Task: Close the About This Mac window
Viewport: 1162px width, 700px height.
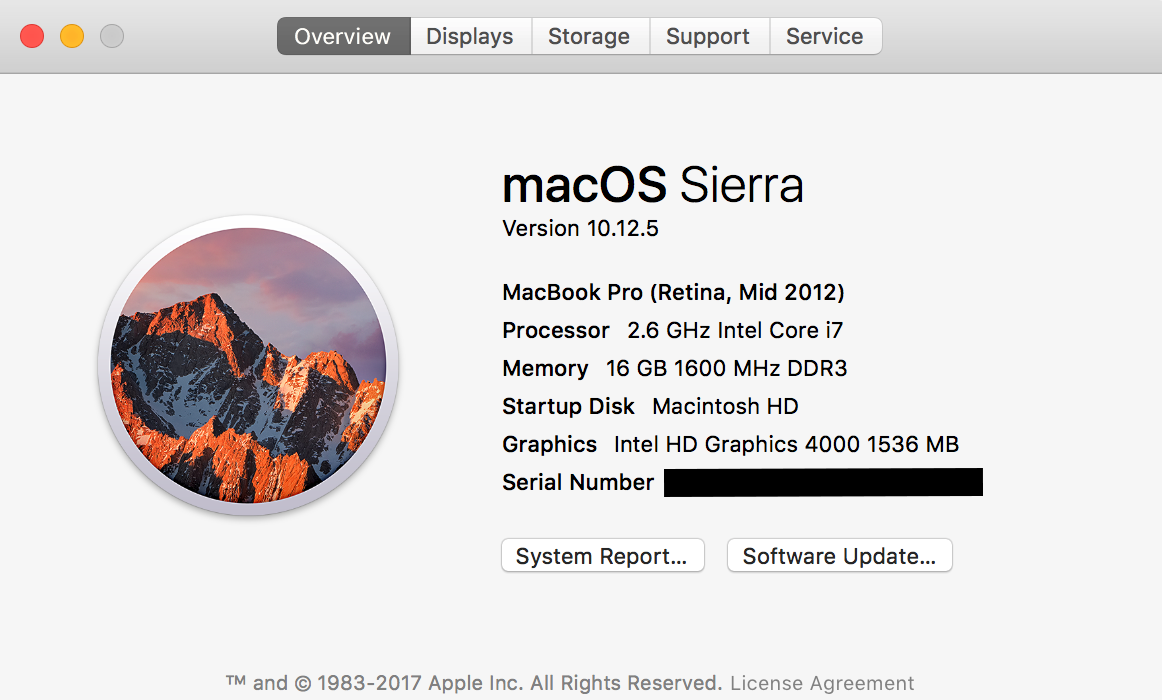Action: pyautogui.click(x=32, y=37)
